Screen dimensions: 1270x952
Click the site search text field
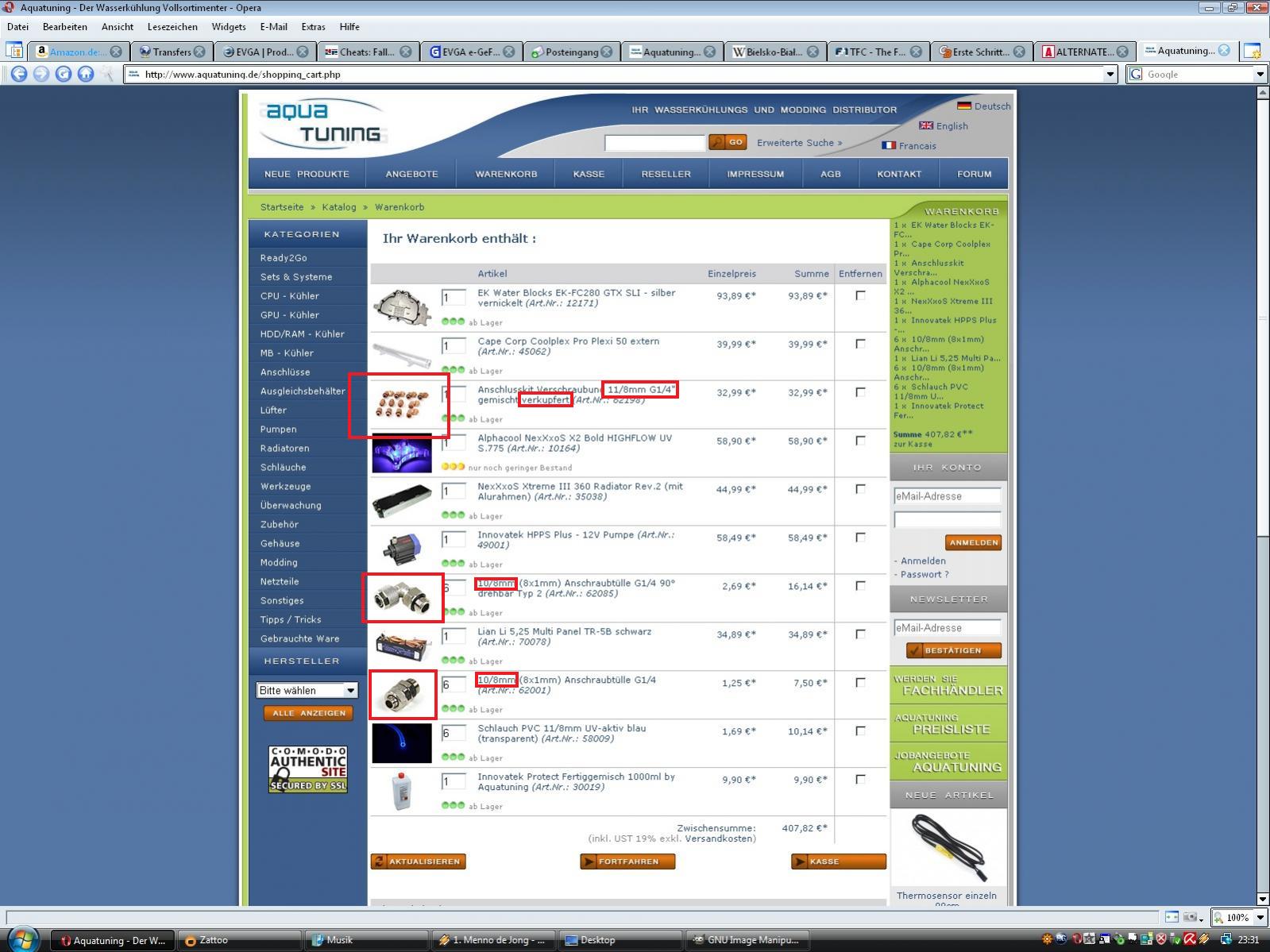(654, 143)
